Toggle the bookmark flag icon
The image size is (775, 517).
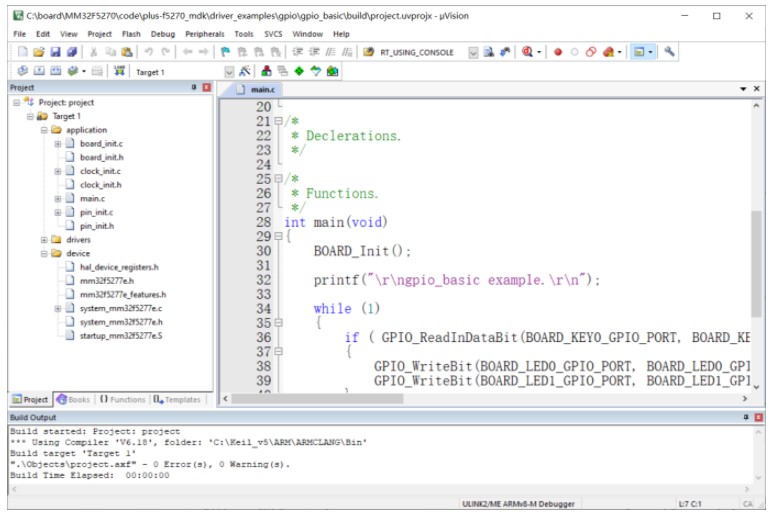pos(225,52)
